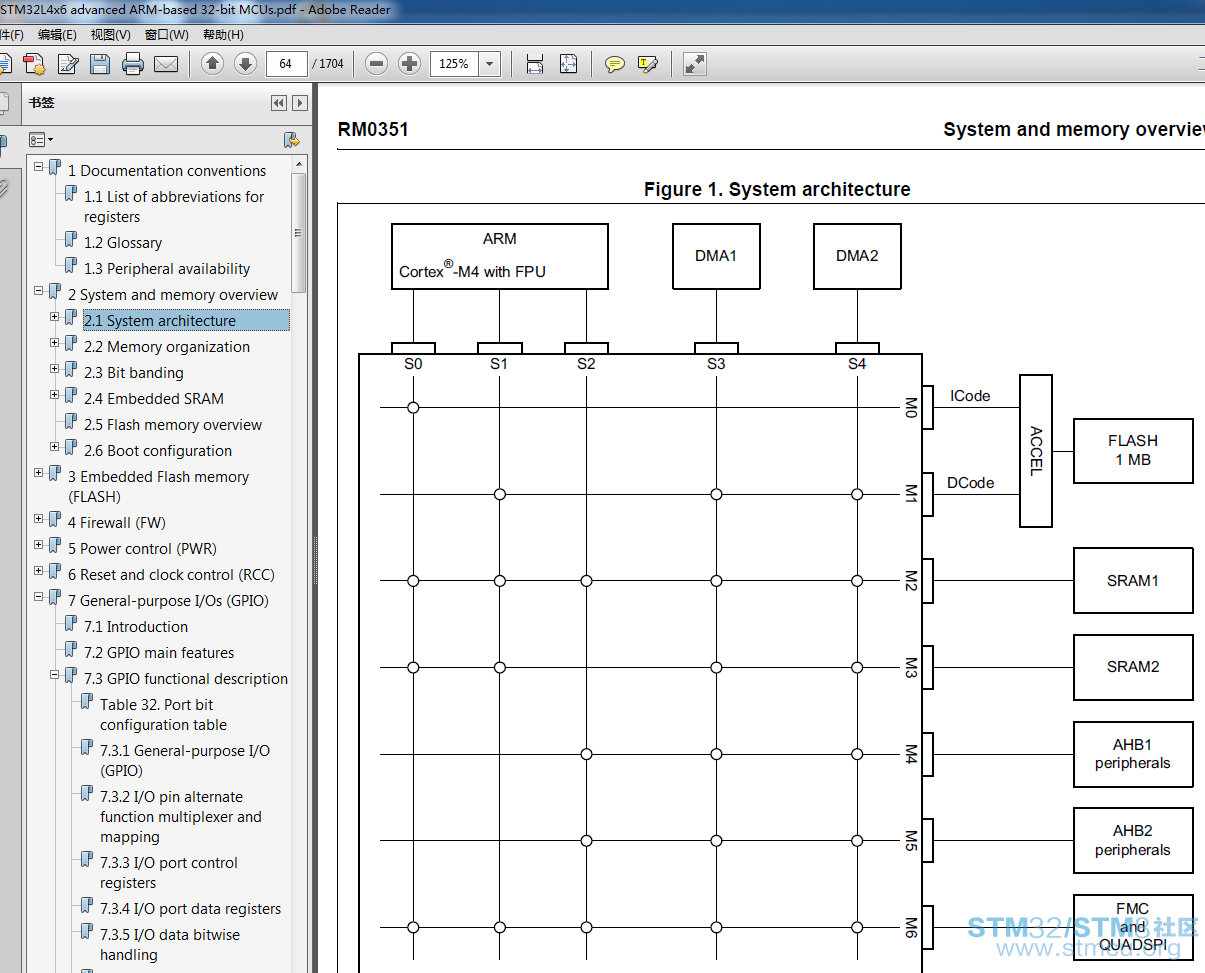Open the 帮助(H) menu
The height and width of the screenshot is (973, 1205).
click(223, 34)
